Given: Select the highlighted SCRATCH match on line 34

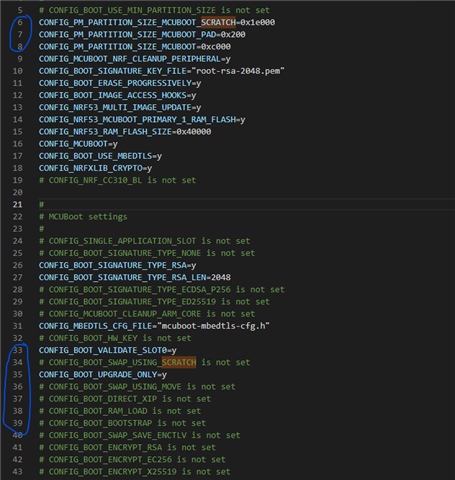Looking at the screenshot, I should tap(179, 362).
